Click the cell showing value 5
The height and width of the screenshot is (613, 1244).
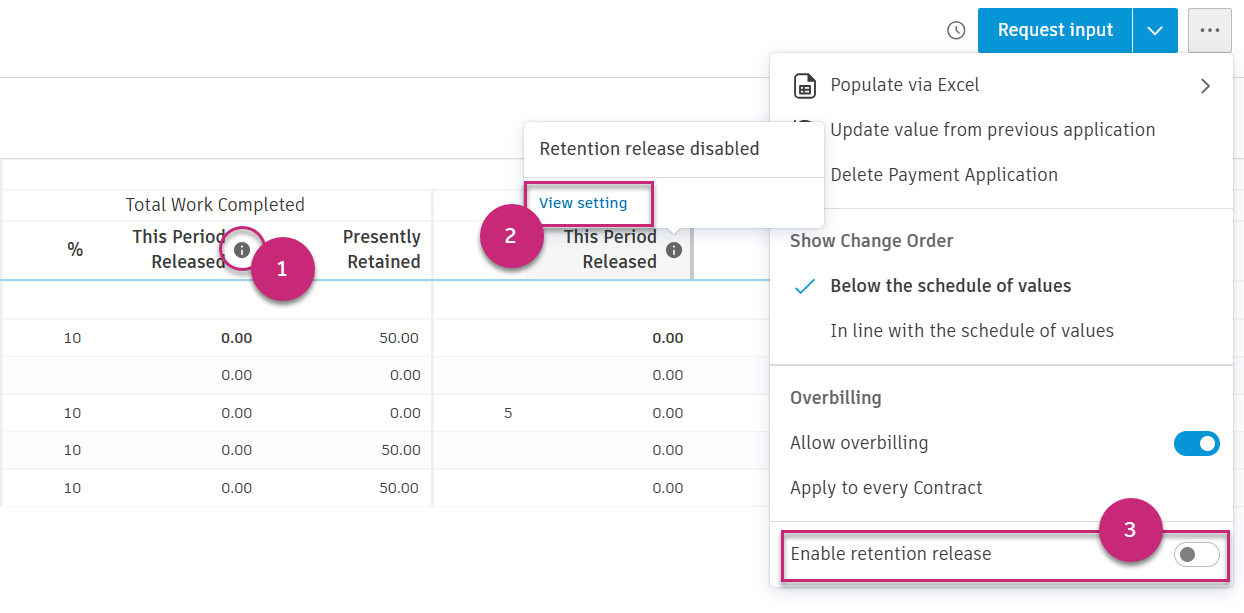click(x=508, y=412)
